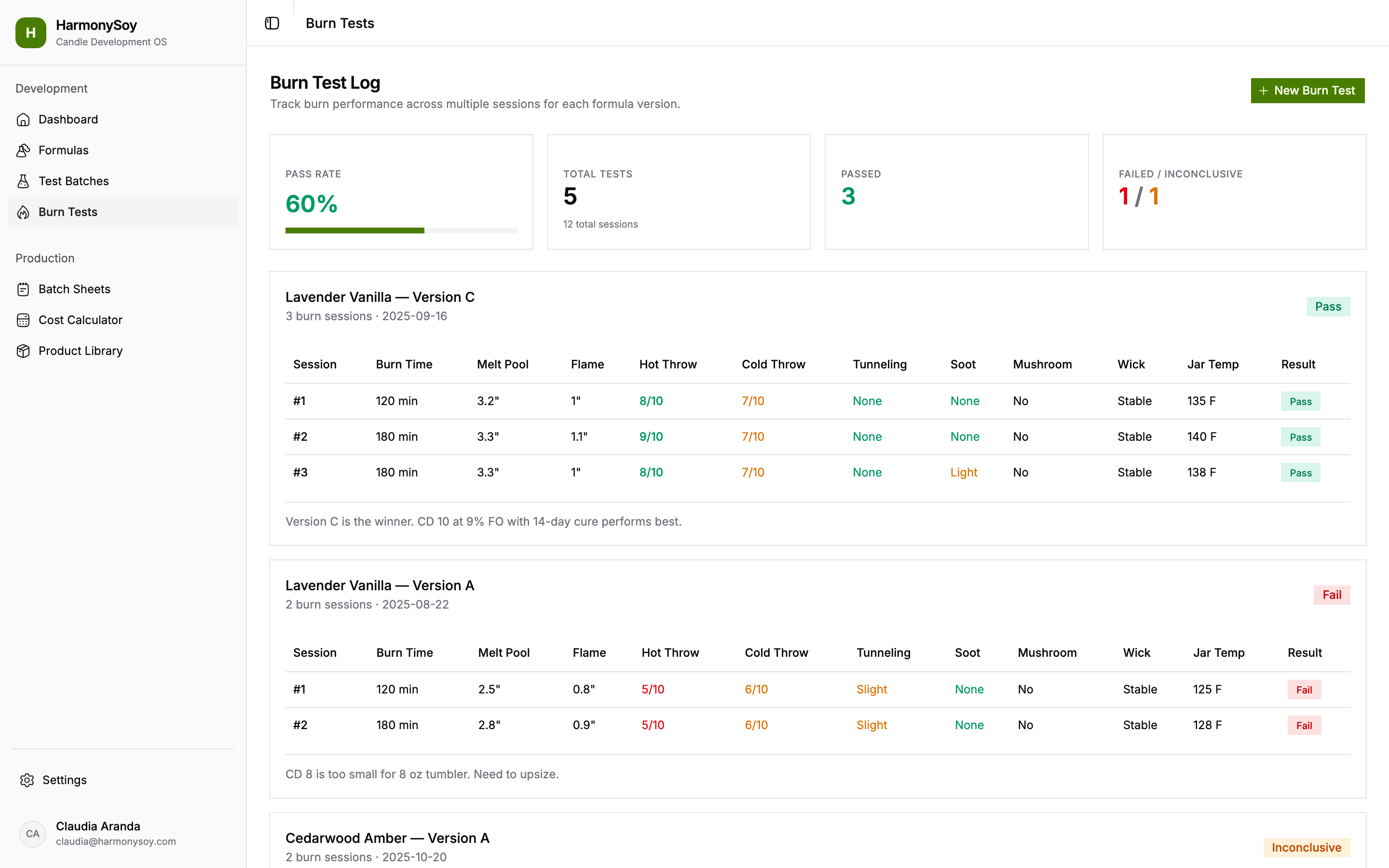Image resolution: width=1389 pixels, height=868 pixels.
Task: Click the pass rate progress bar
Action: (401, 231)
